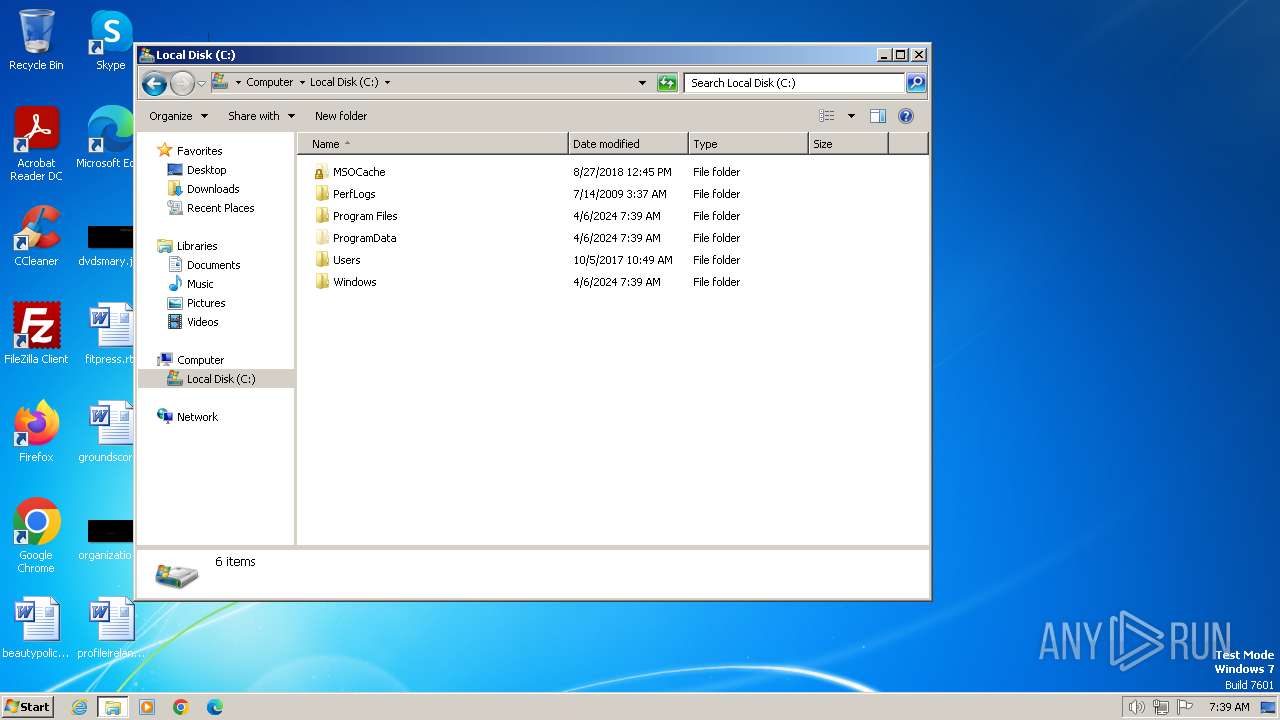Screen dimensions: 1280x720
Task: Sort by the Date modified column
Action: [x=628, y=144]
